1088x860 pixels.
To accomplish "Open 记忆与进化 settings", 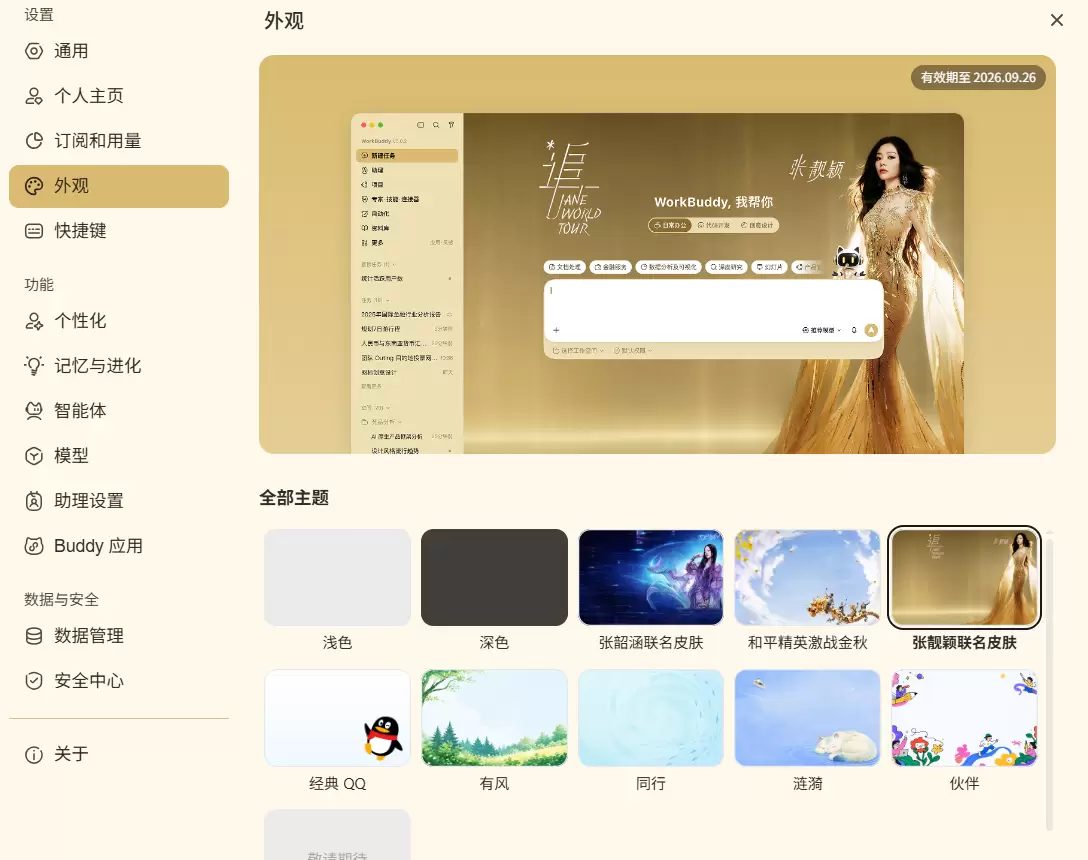I will point(119,366).
